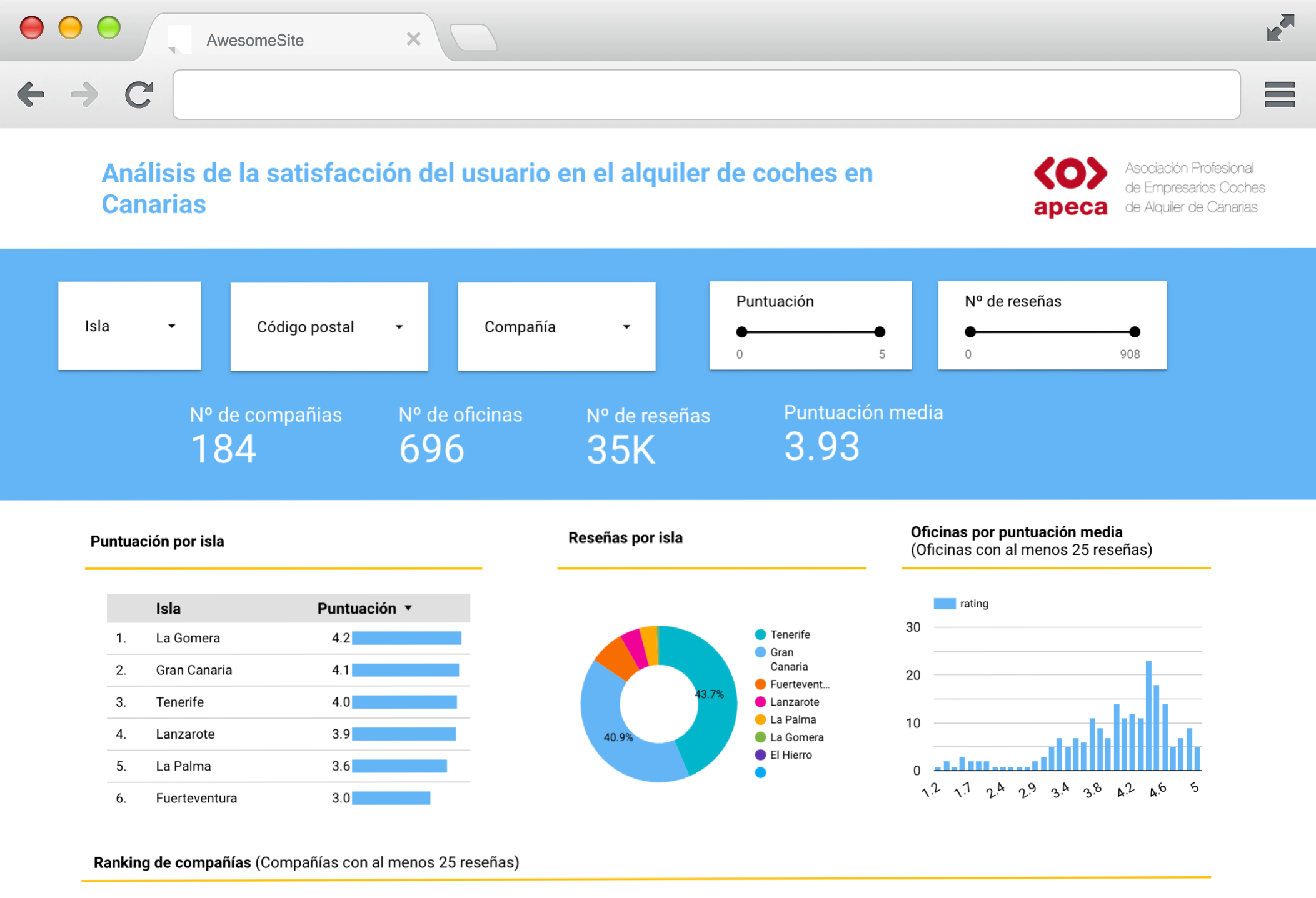Image resolution: width=1316 pixels, height=898 pixels.
Task: Click the fullscreen expand arrows icon
Action: 1280,28
